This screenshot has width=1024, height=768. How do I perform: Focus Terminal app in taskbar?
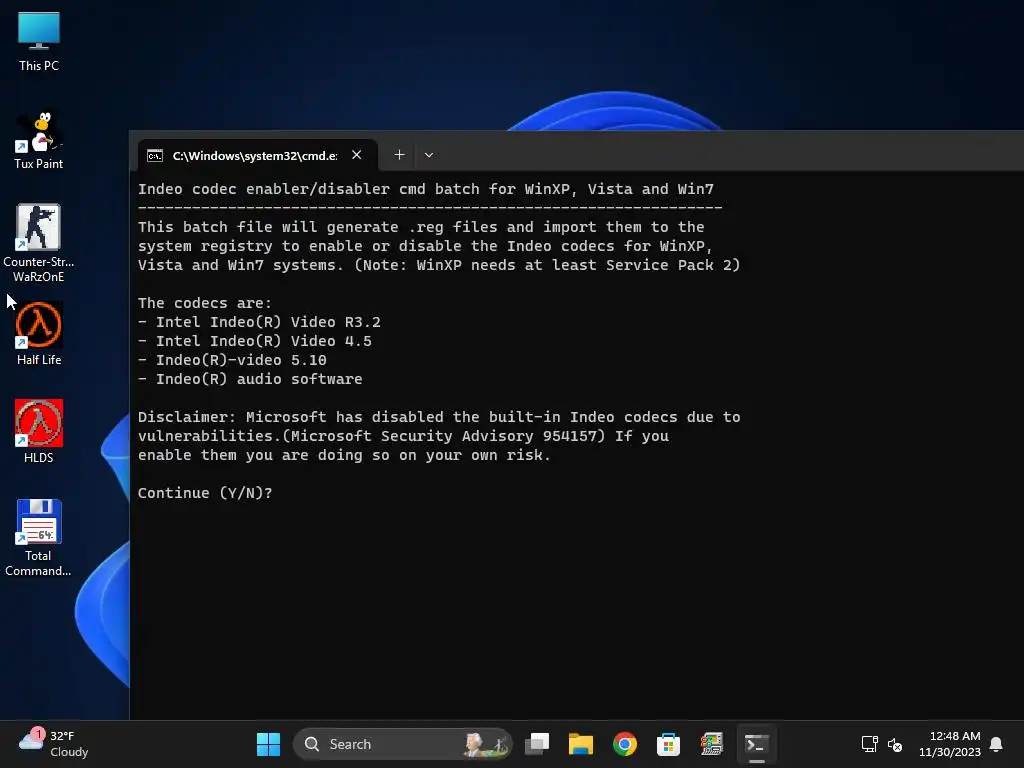[756, 744]
